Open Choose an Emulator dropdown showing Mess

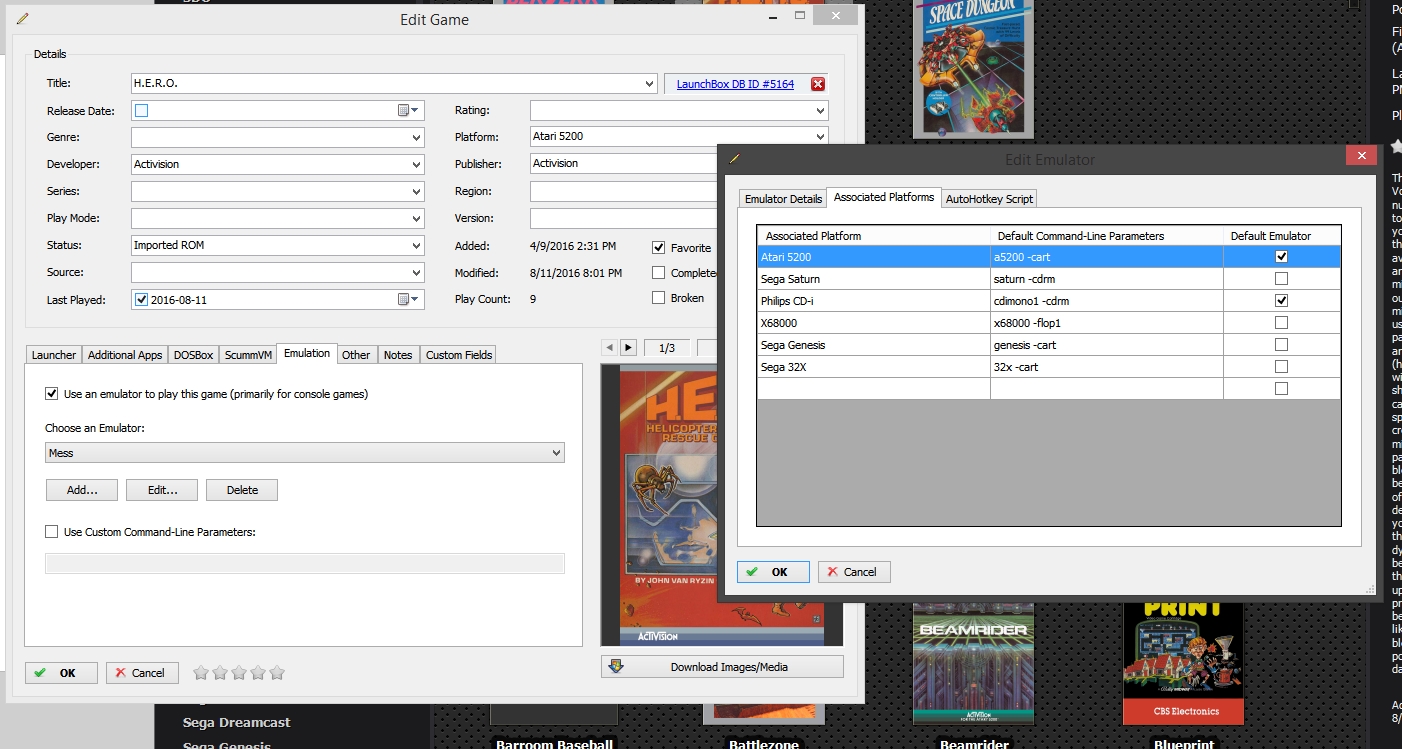tap(305, 453)
